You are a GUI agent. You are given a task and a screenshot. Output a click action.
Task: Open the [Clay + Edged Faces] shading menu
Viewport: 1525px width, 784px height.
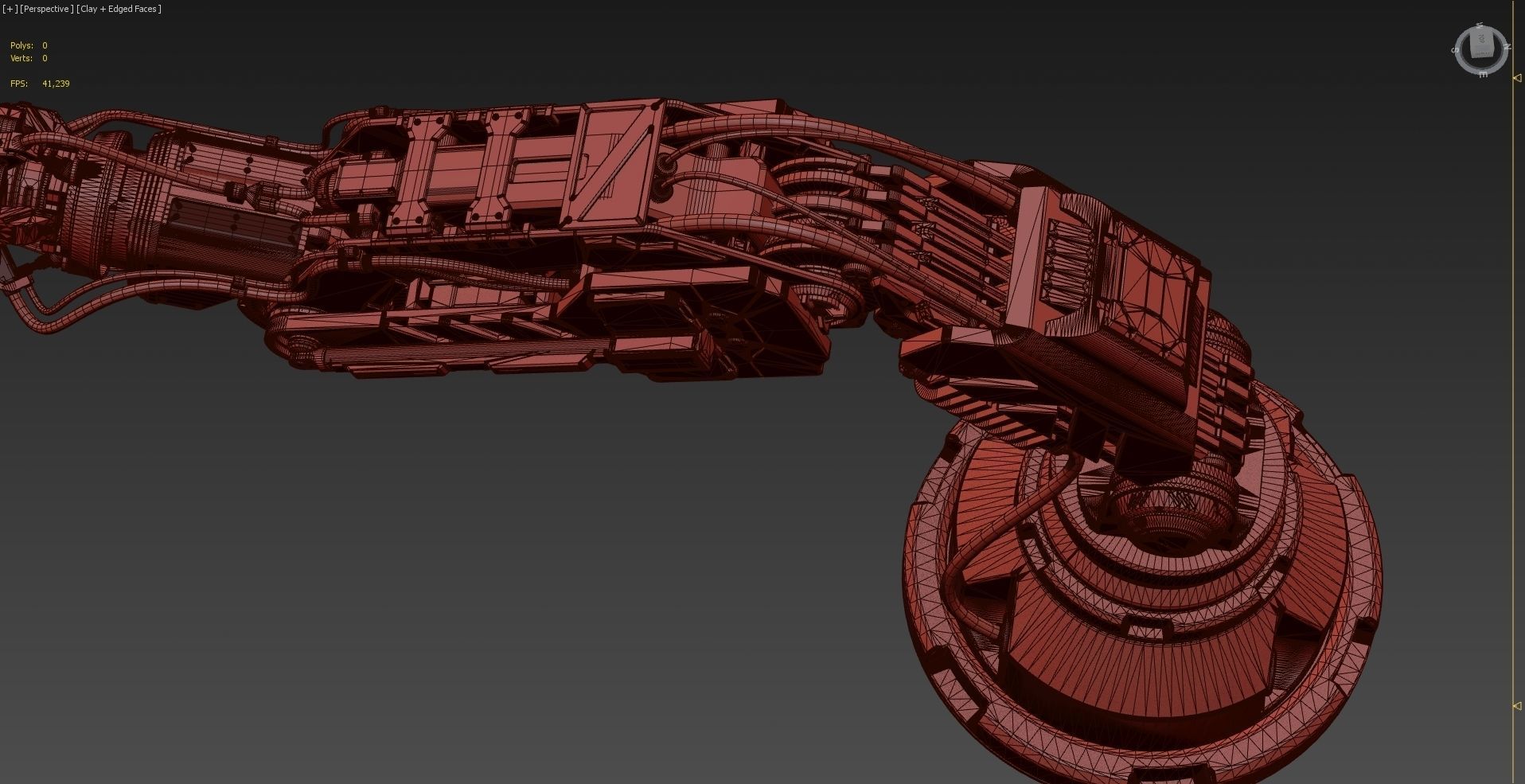pyautogui.click(x=119, y=9)
